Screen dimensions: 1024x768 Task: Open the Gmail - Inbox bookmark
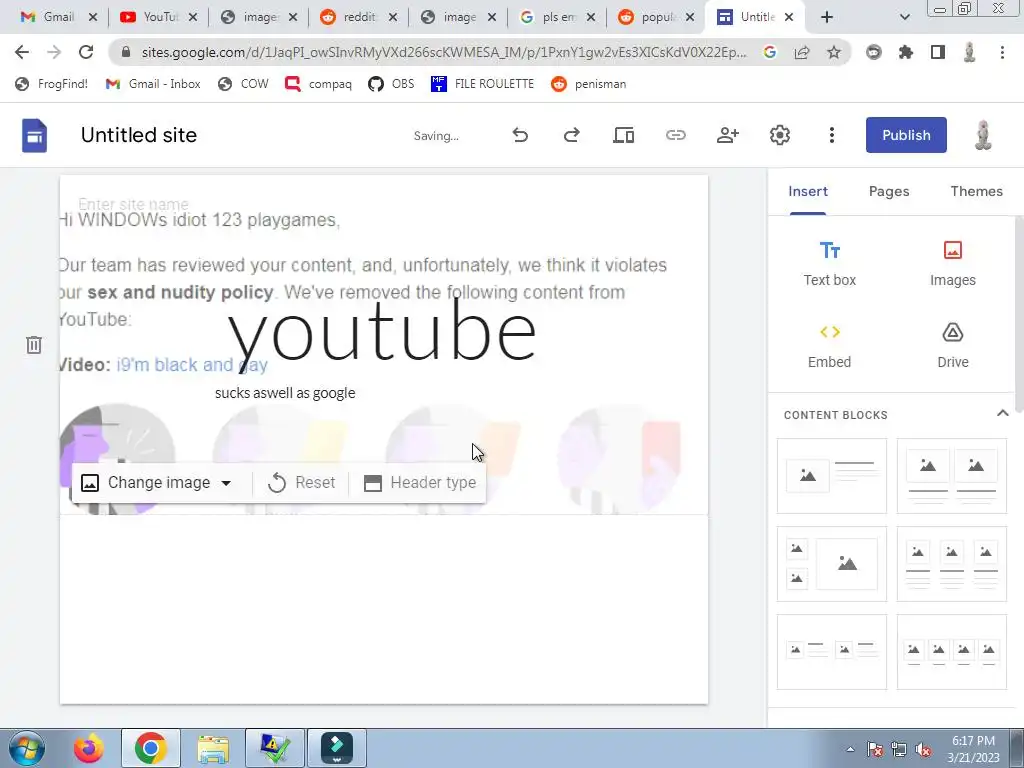[153, 84]
